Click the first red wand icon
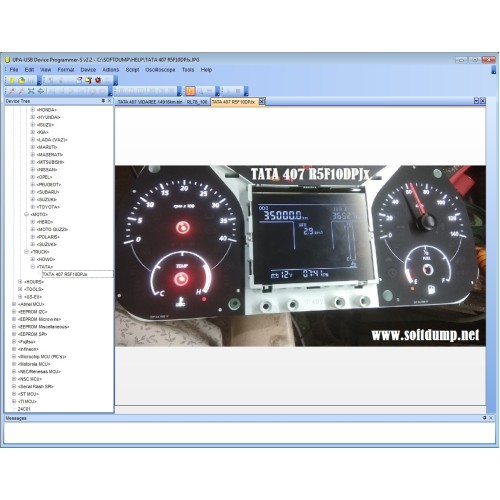This screenshot has width=500, height=500. (x=12, y=91)
